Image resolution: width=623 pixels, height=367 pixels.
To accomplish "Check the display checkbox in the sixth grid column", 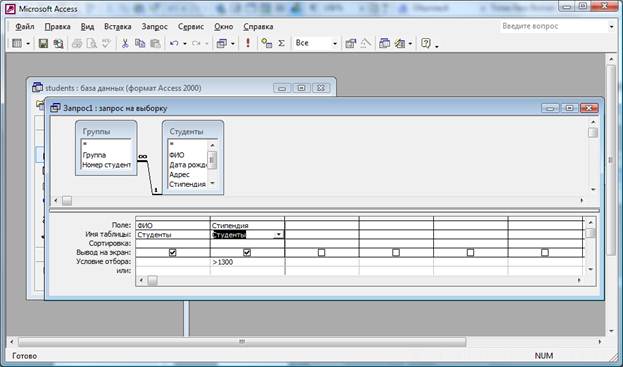I will pyautogui.click(x=545, y=252).
